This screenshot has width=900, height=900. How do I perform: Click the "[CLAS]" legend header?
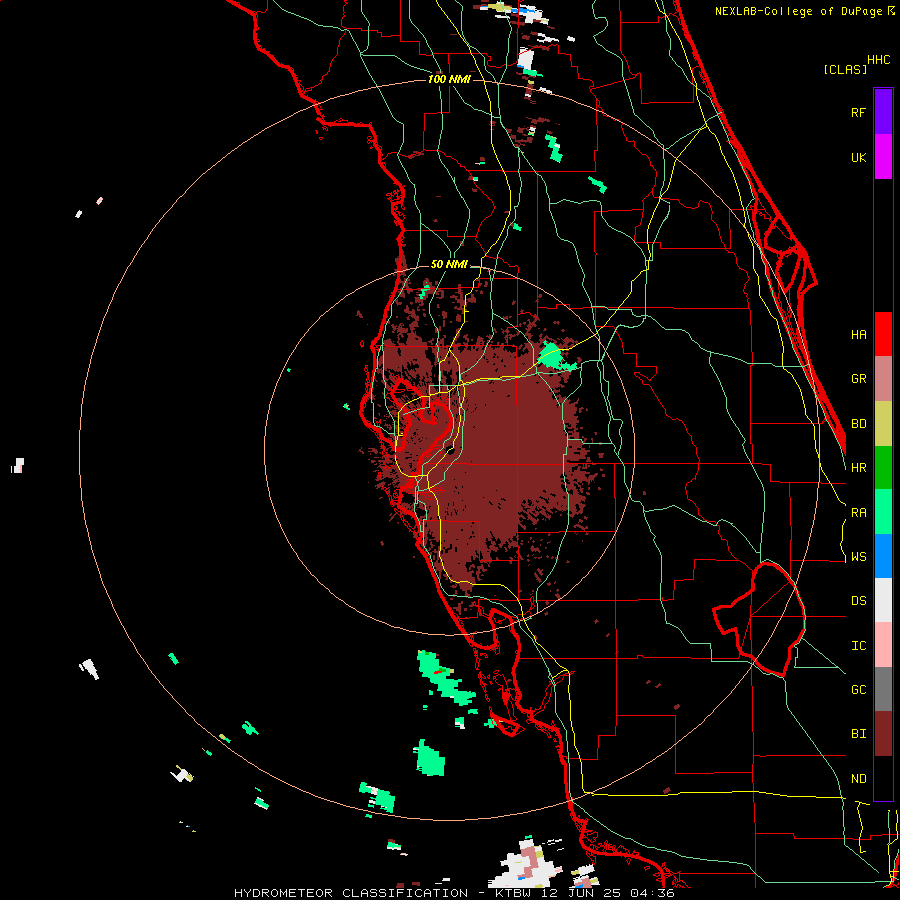click(x=845, y=69)
